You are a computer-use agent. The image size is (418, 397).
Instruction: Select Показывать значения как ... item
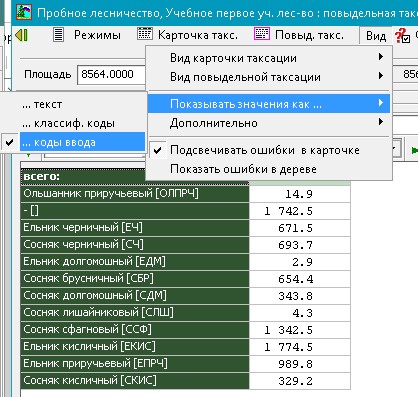pyautogui.click(x=269, y=104)
